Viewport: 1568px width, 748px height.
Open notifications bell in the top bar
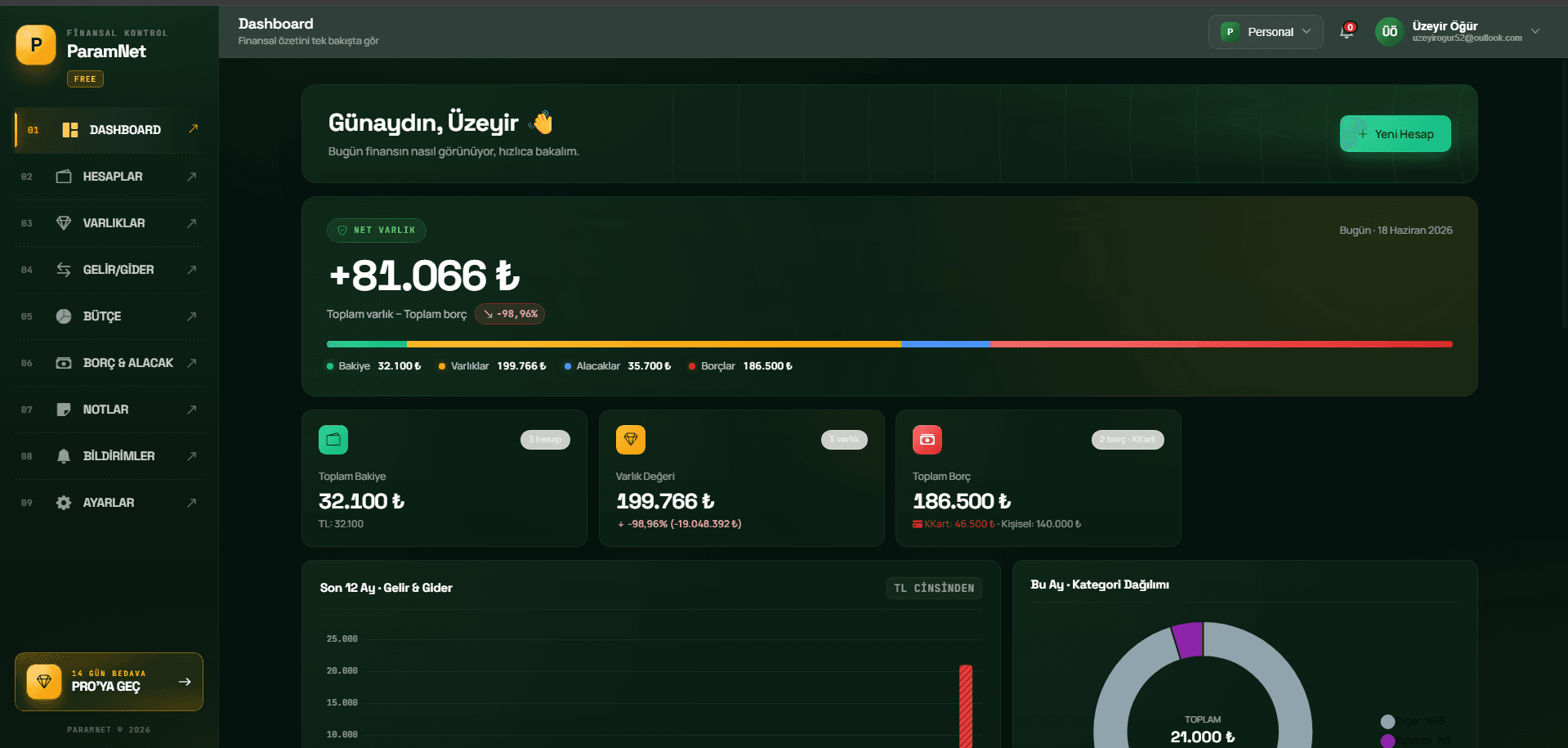point(1347,32)
